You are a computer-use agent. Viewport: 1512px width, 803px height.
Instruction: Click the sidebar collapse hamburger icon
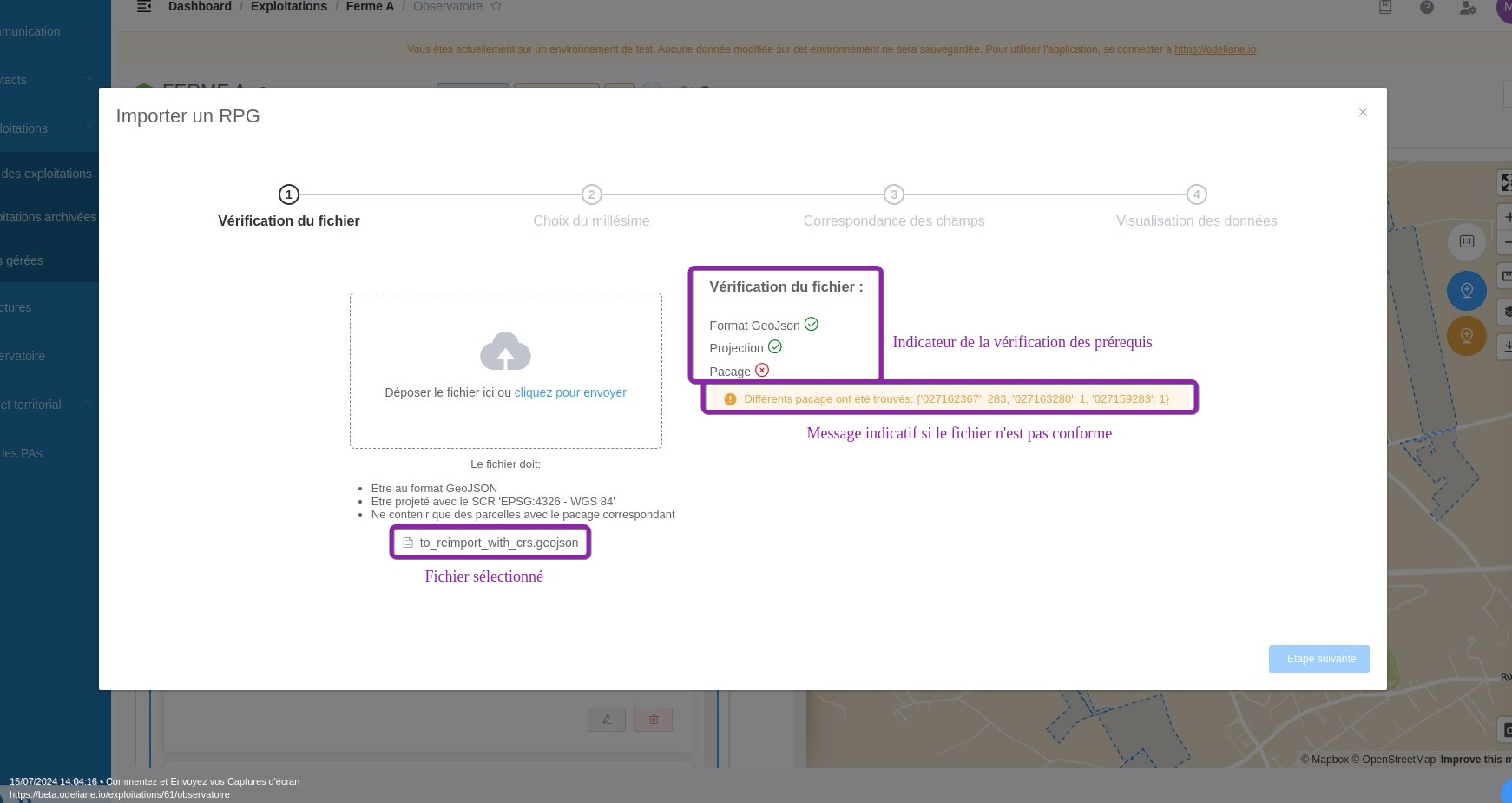pyautogui.click(x=144, y=7)
